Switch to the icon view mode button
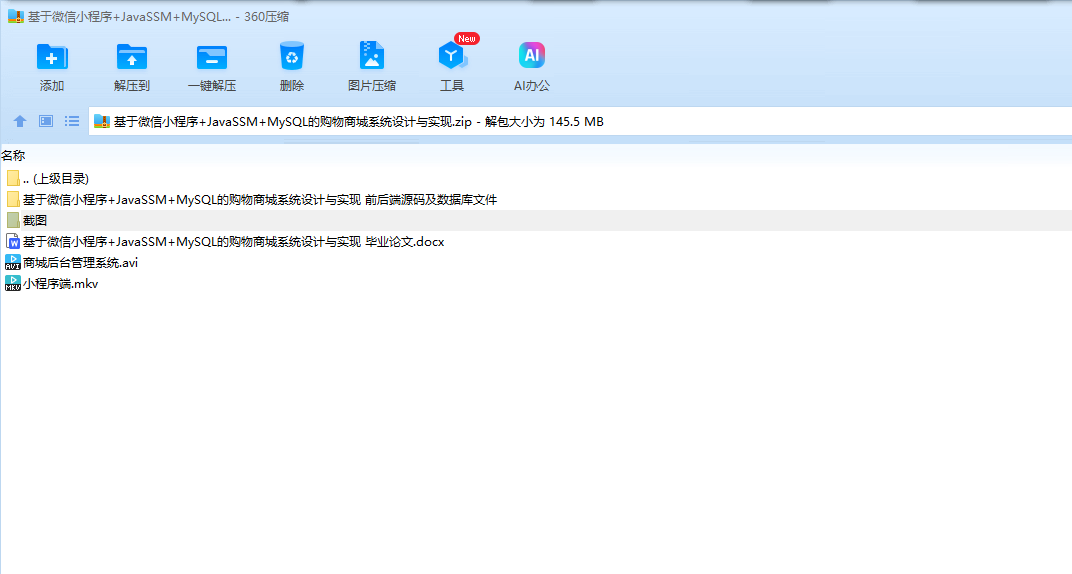Viewport: 1072px width, 574px height. click(x=46, y=121)
